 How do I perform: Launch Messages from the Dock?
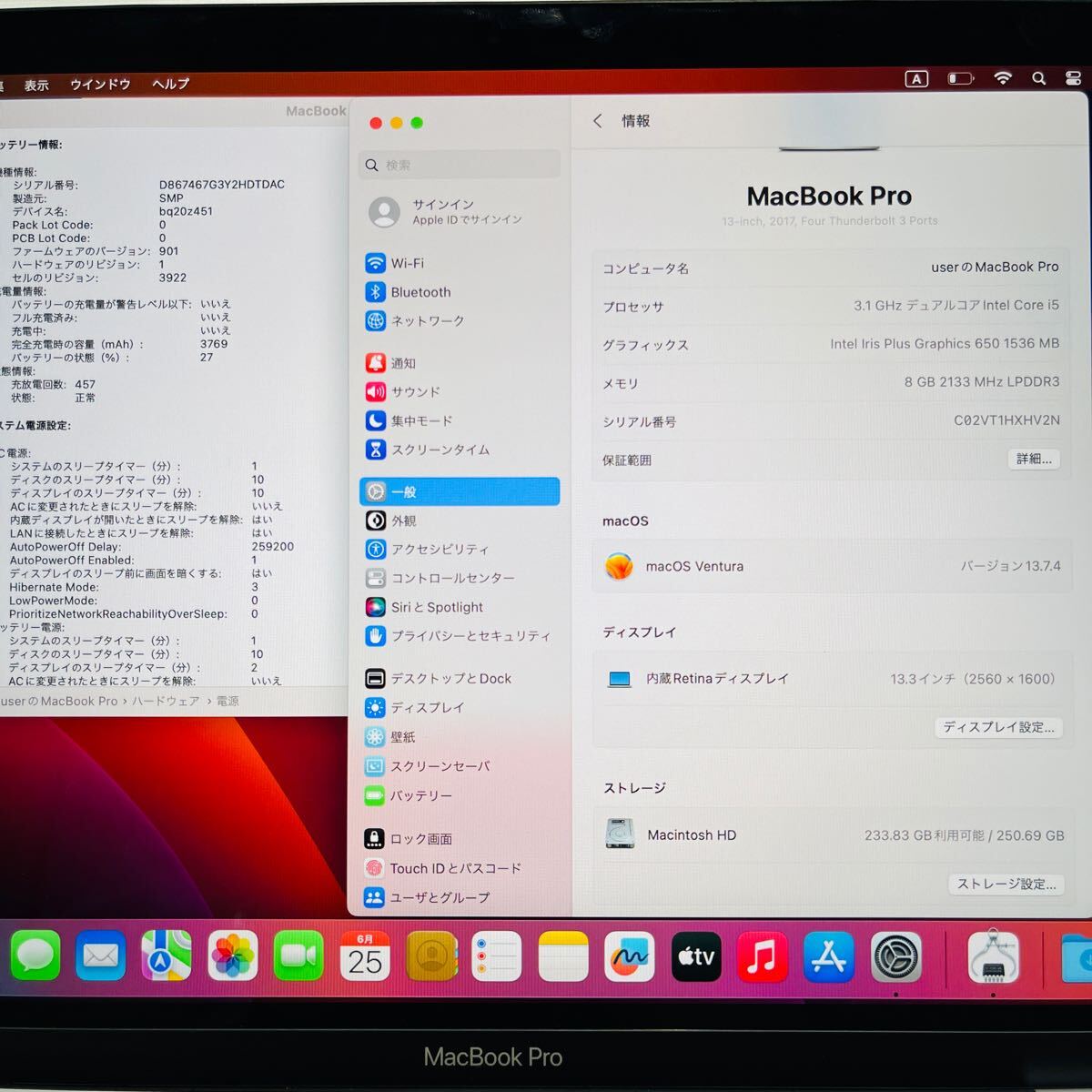[x=35, y=956]
